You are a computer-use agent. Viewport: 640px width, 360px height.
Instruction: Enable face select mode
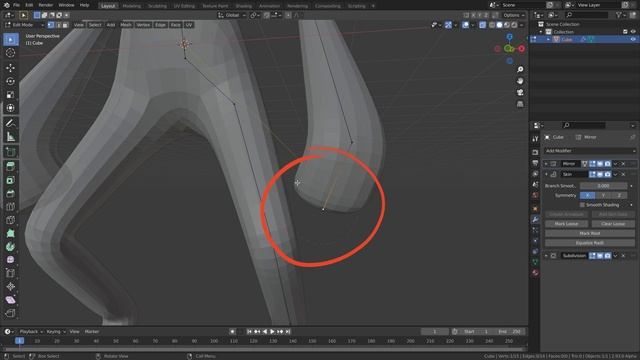point(65,25)
